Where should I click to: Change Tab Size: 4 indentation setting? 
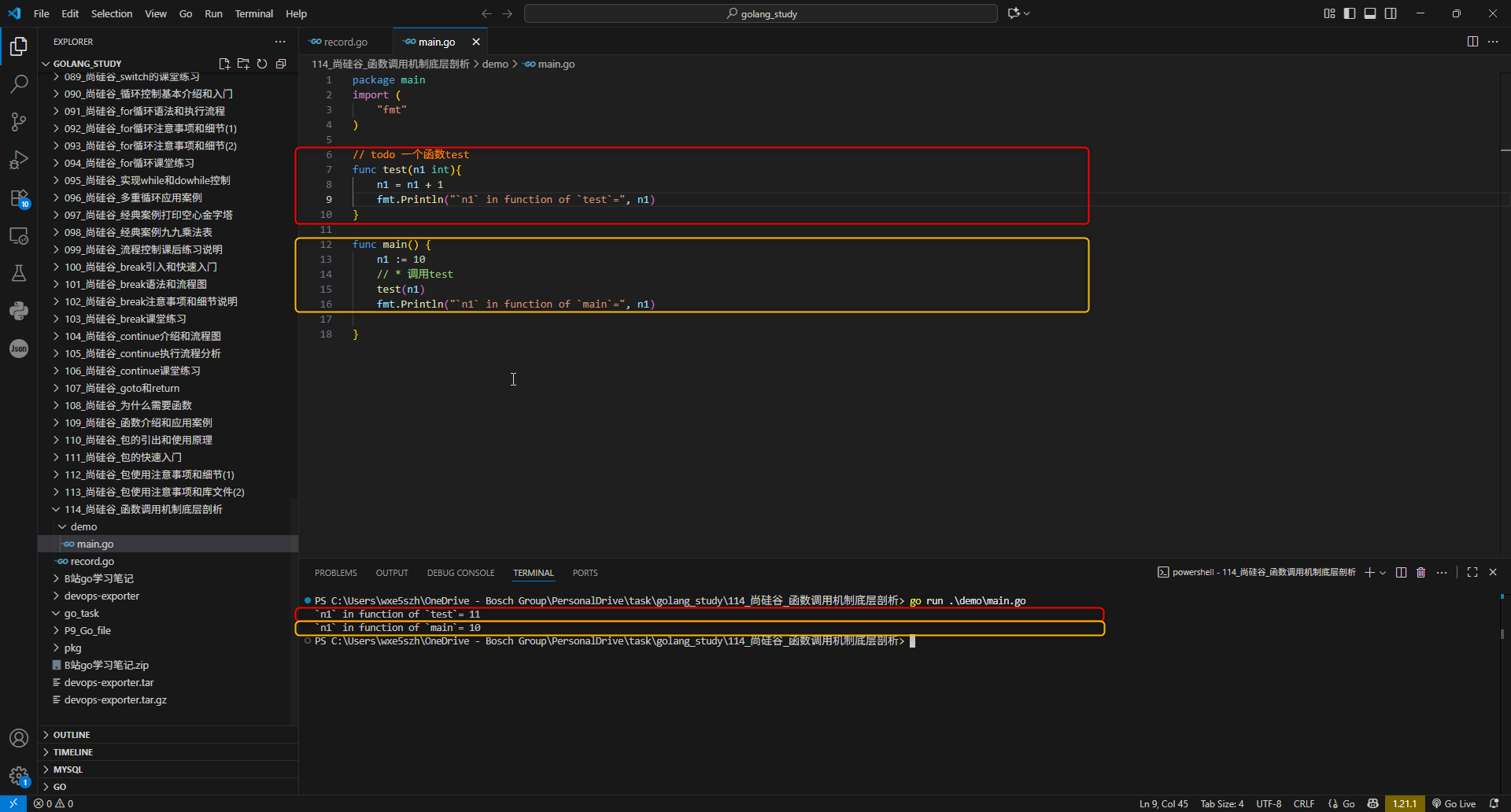[x=1222, y=803]
